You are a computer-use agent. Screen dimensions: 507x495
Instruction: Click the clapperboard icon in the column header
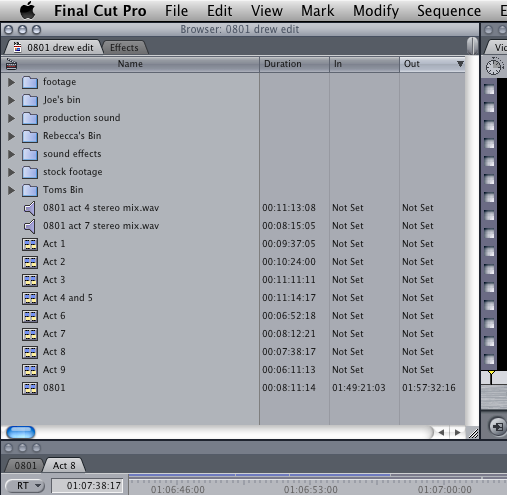click(11, 64)
